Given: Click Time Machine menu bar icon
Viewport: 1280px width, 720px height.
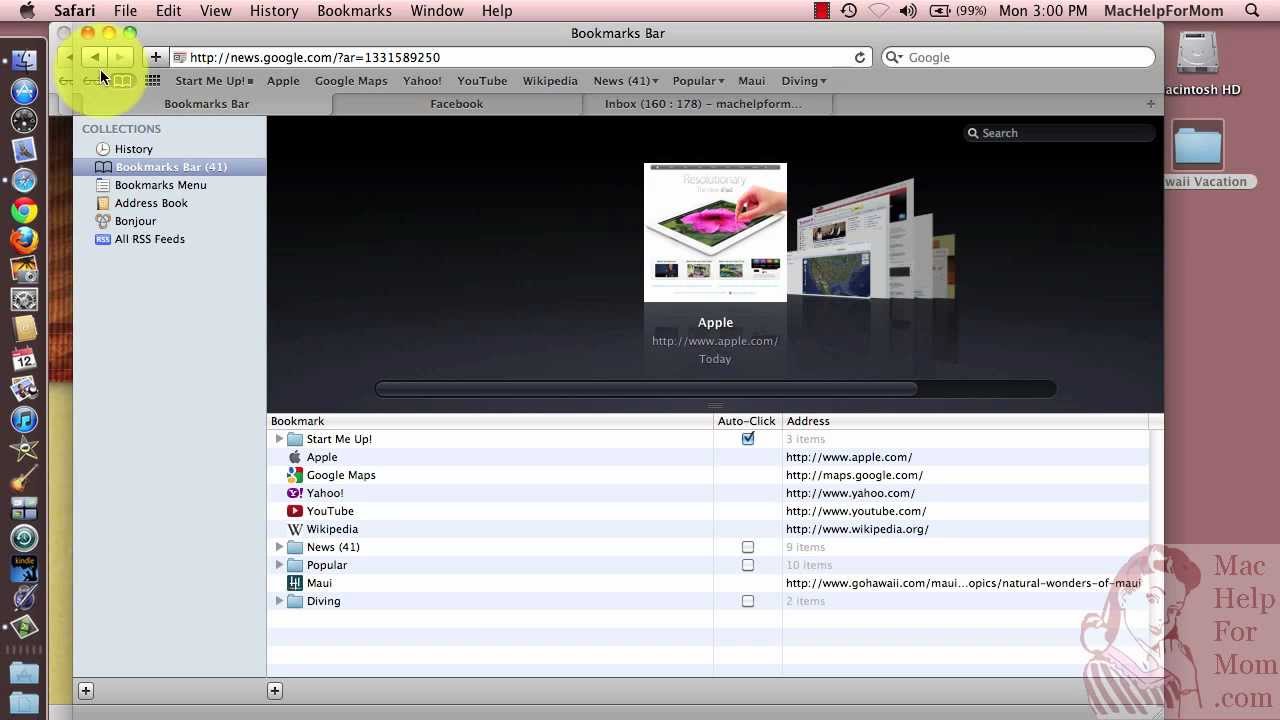Looking at the screenshot, I should point(849,11).
